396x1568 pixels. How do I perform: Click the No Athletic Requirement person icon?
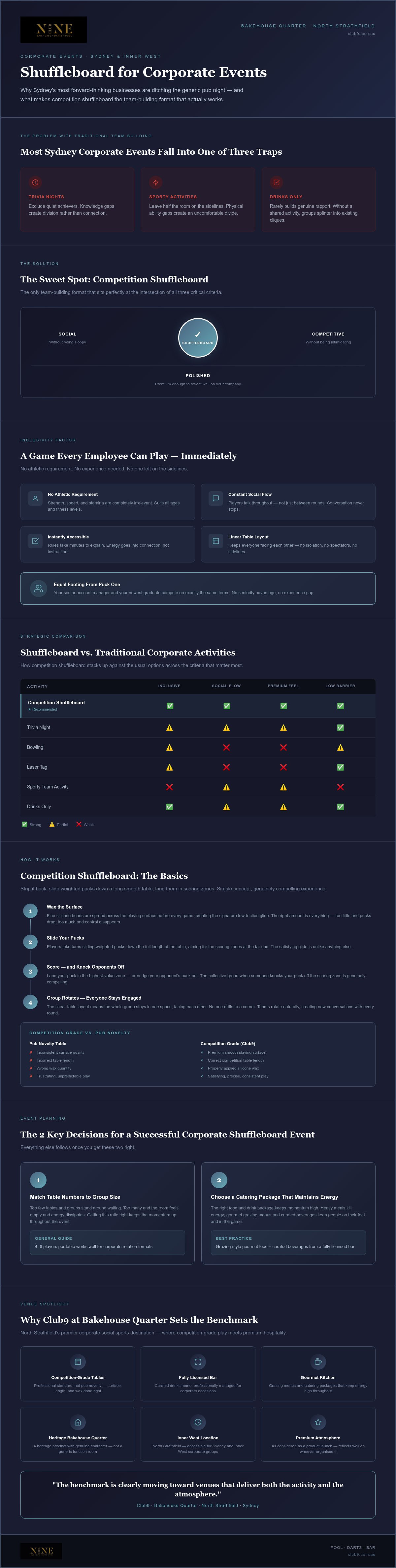point(35,498)
